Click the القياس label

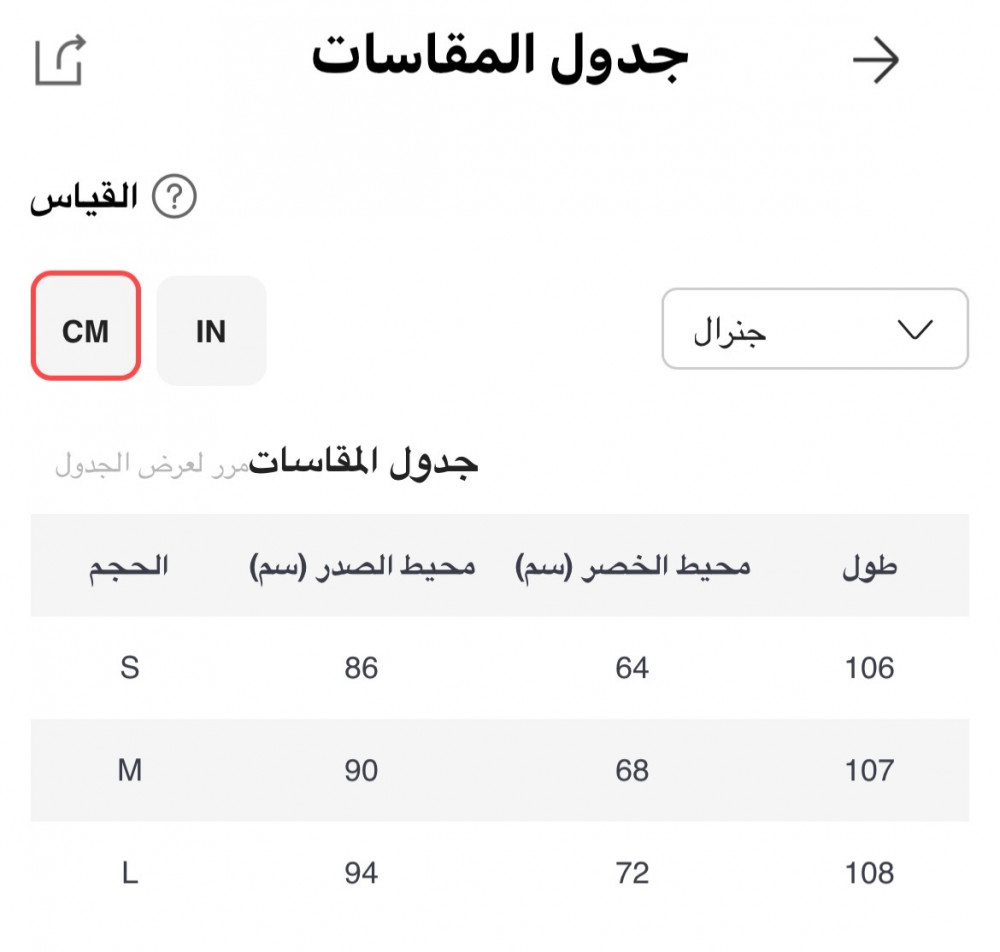tap(83, 197)
